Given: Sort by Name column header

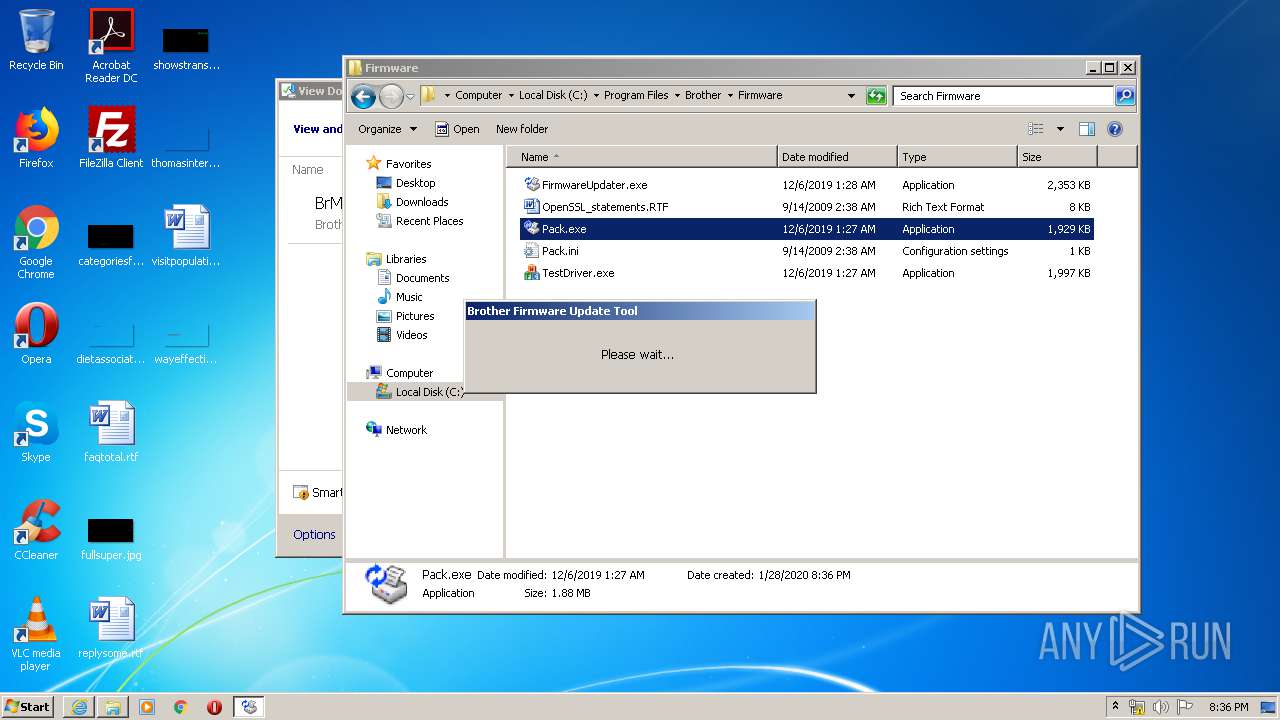Looking at the screenshot, I should coord(642,157).
